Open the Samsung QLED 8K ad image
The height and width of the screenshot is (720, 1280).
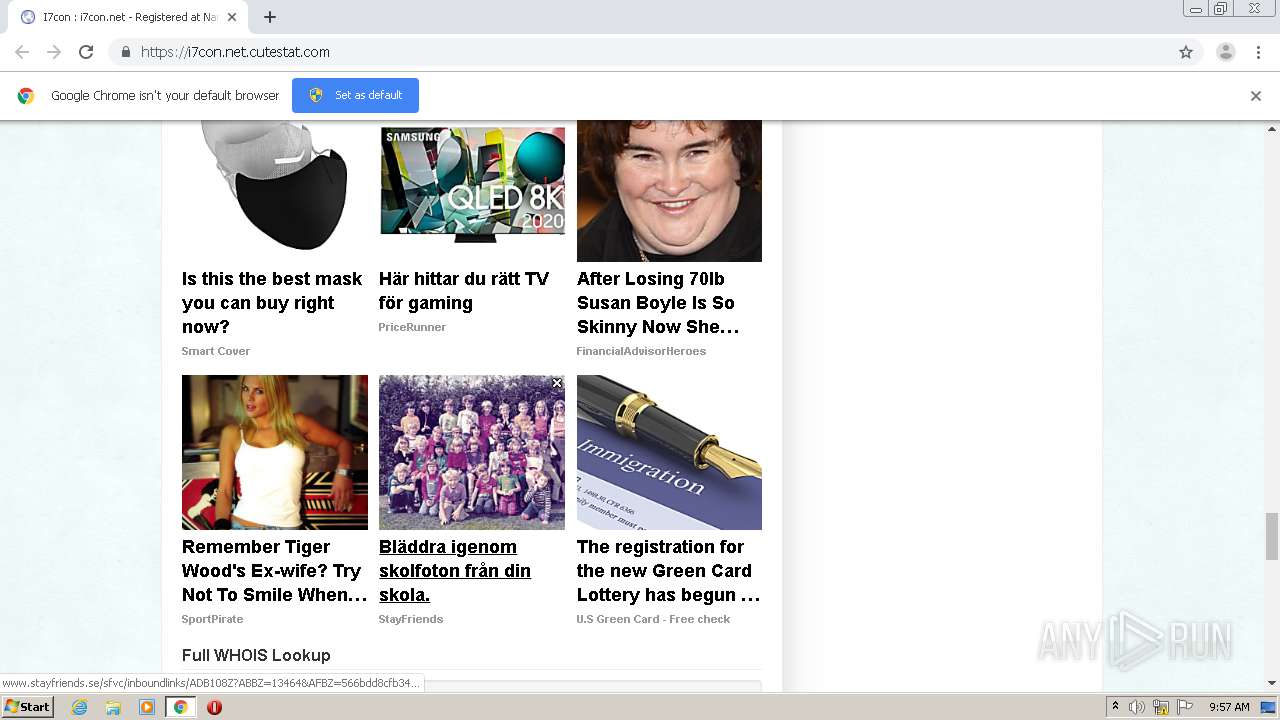tap(472, 184)
